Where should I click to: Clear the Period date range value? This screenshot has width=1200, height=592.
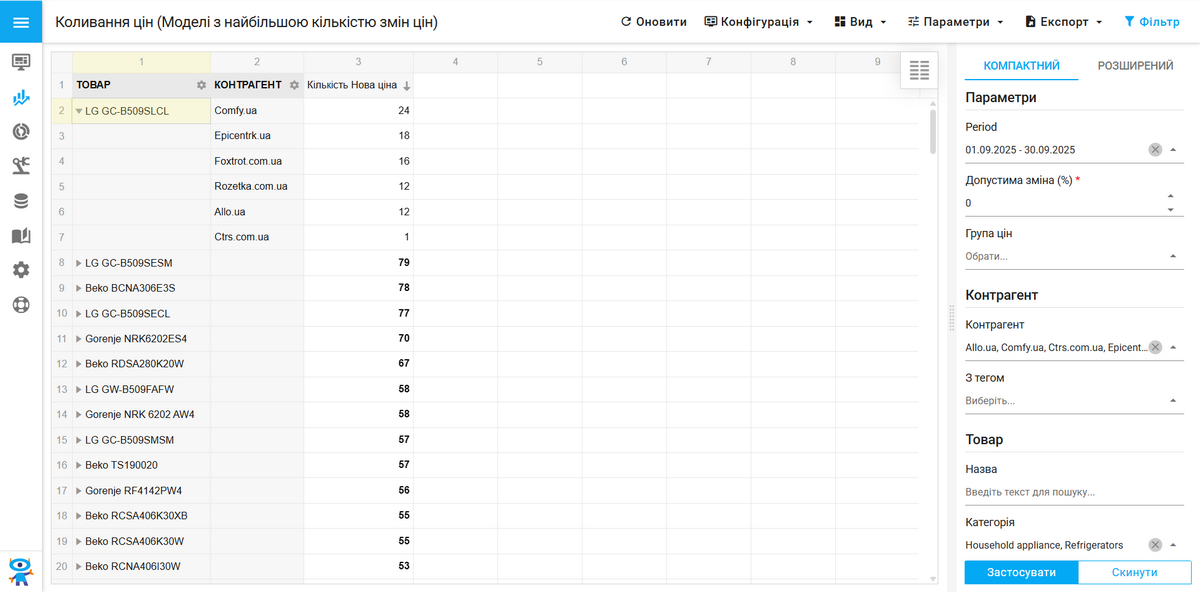tap(1155, 150)
